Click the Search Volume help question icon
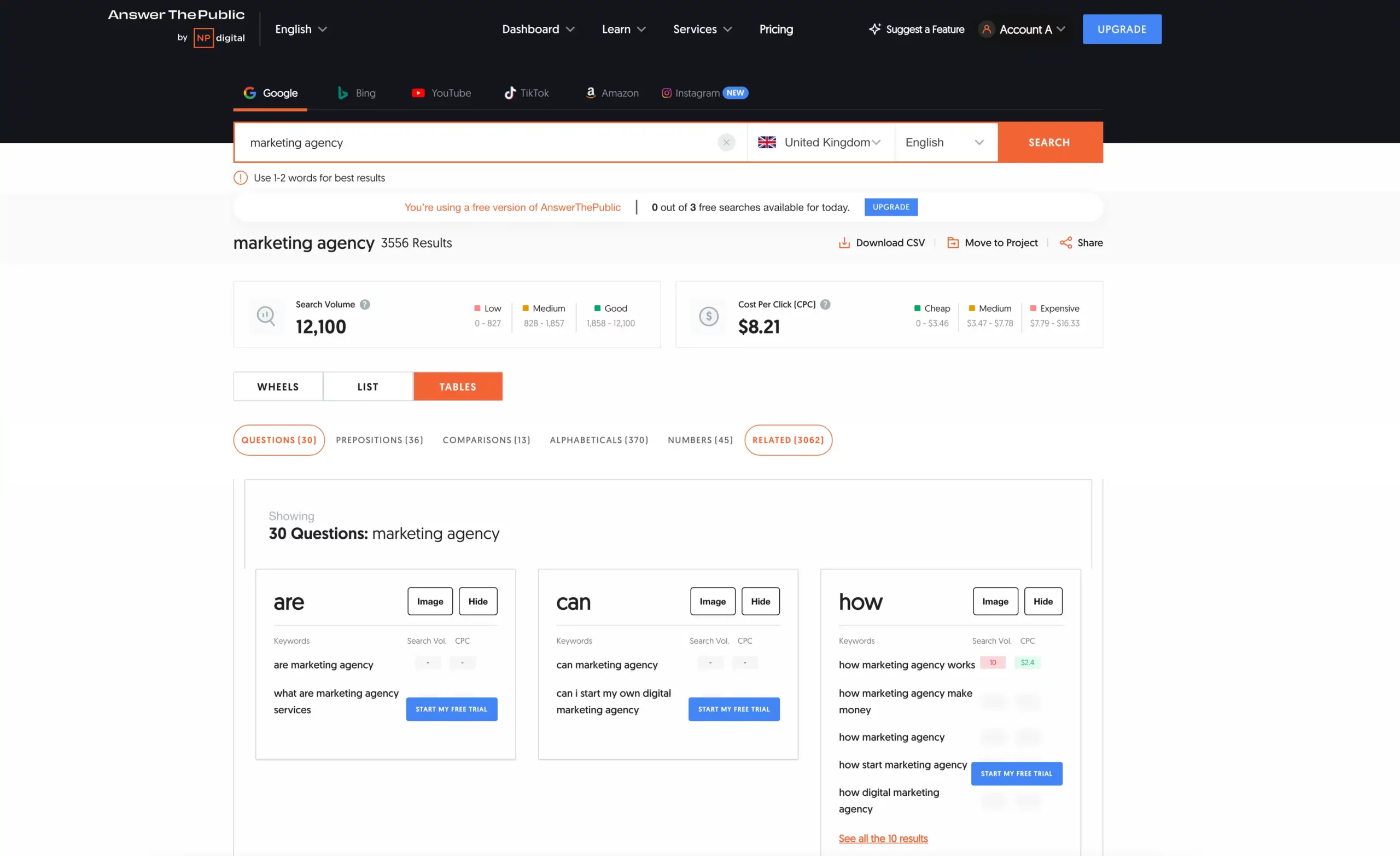 [x=365, y=305]
